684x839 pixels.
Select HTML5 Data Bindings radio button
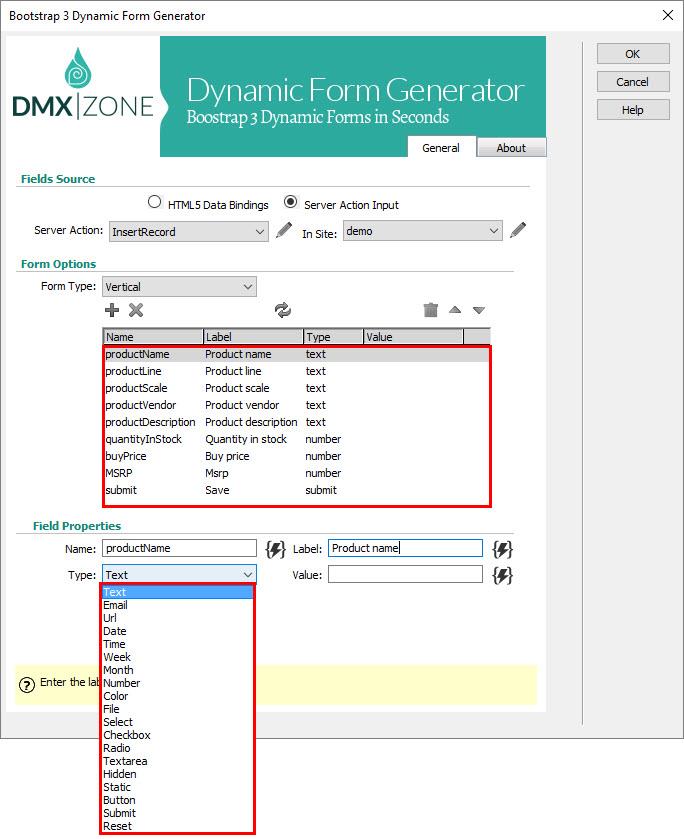coord(154,202)
